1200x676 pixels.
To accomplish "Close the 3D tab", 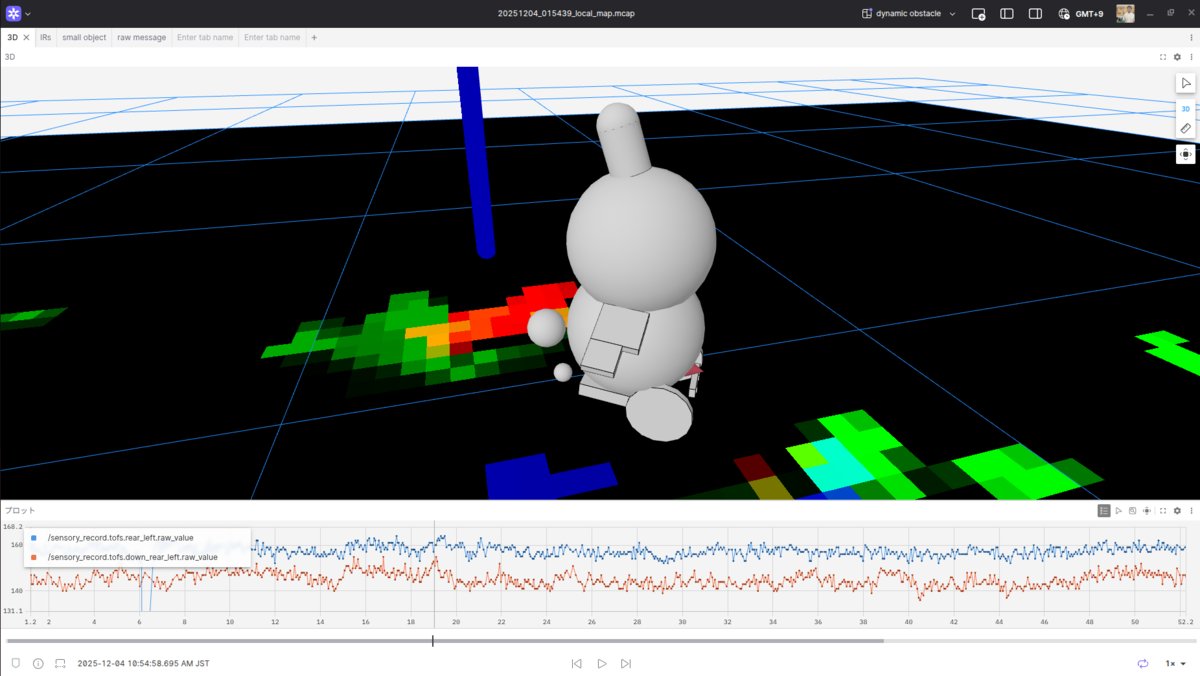I will [27, 37].
